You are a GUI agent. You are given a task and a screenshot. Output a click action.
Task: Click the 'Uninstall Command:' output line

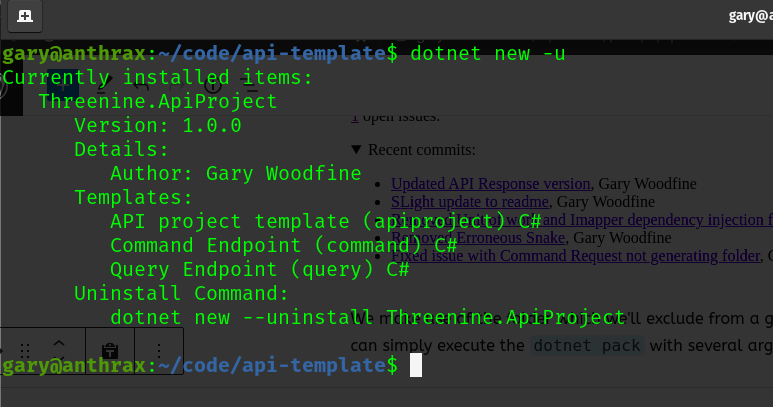(x=181, y=294)
